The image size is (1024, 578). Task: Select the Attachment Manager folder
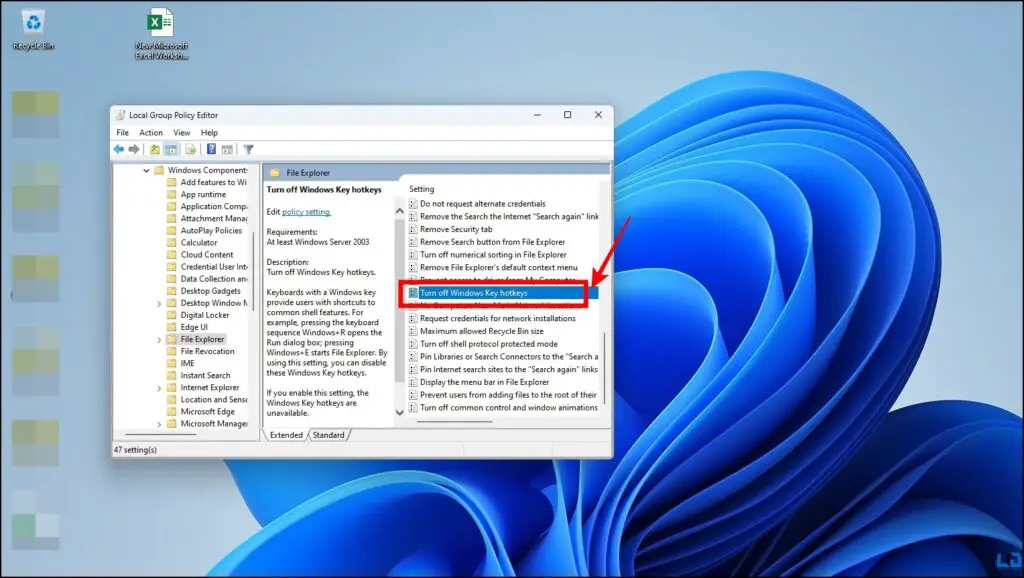pyautogui.click(x=207, y=219)
